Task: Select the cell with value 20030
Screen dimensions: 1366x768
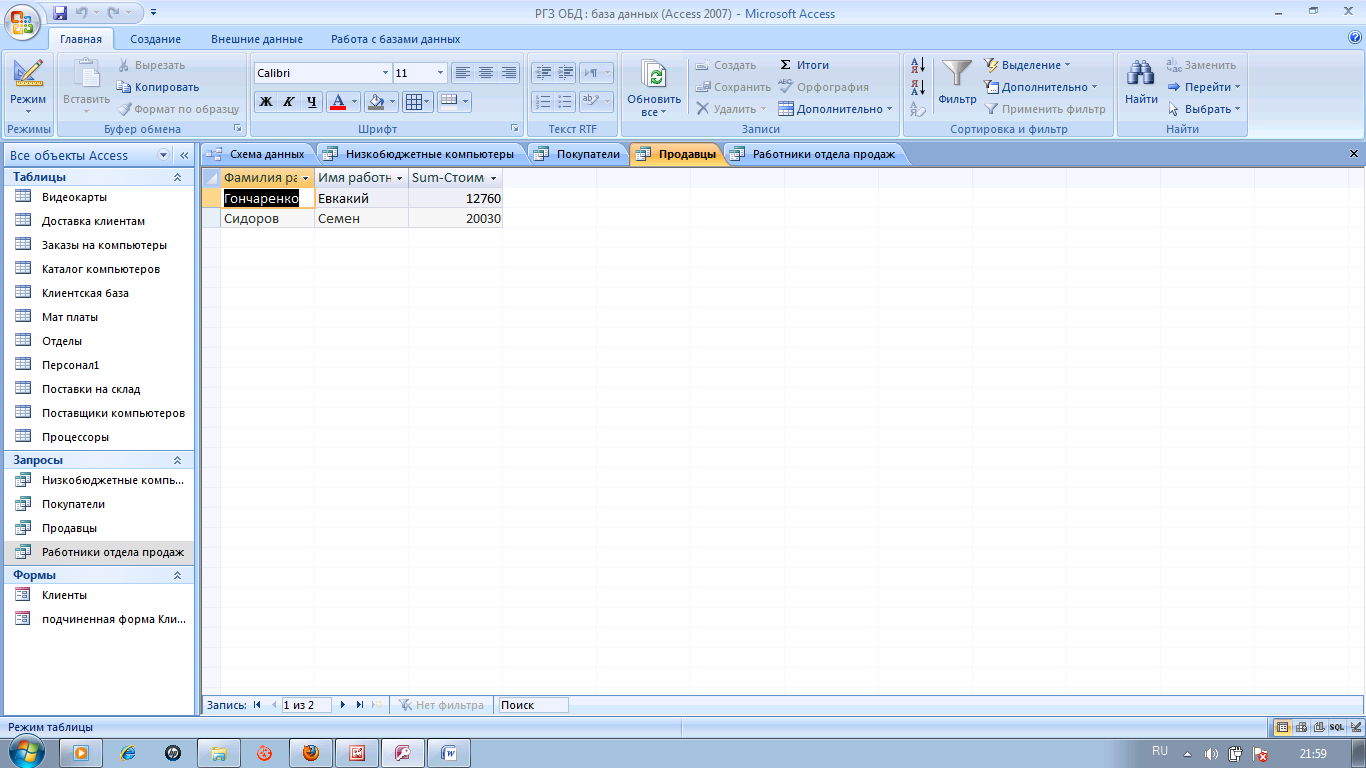Action: (x=455, y=218)
